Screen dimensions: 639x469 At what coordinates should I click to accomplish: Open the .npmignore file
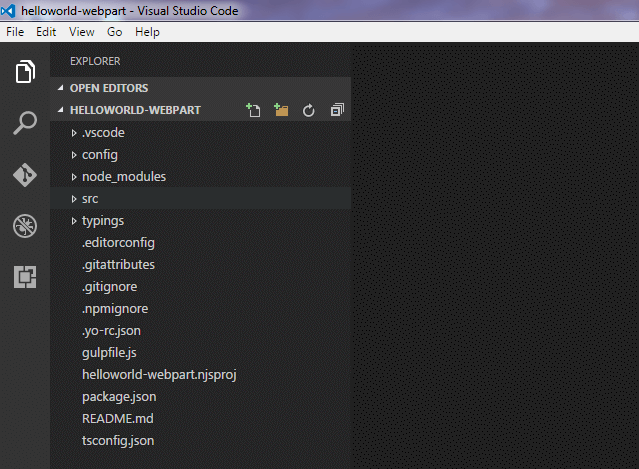click(x=115, y=309)
